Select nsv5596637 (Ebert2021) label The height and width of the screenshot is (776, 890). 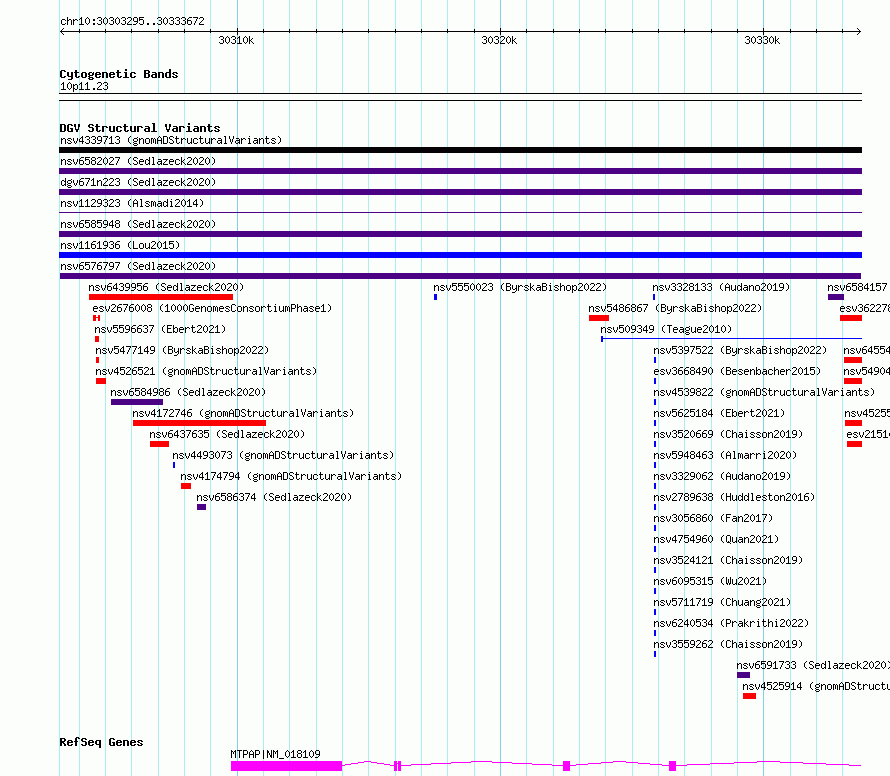[160, 329]
